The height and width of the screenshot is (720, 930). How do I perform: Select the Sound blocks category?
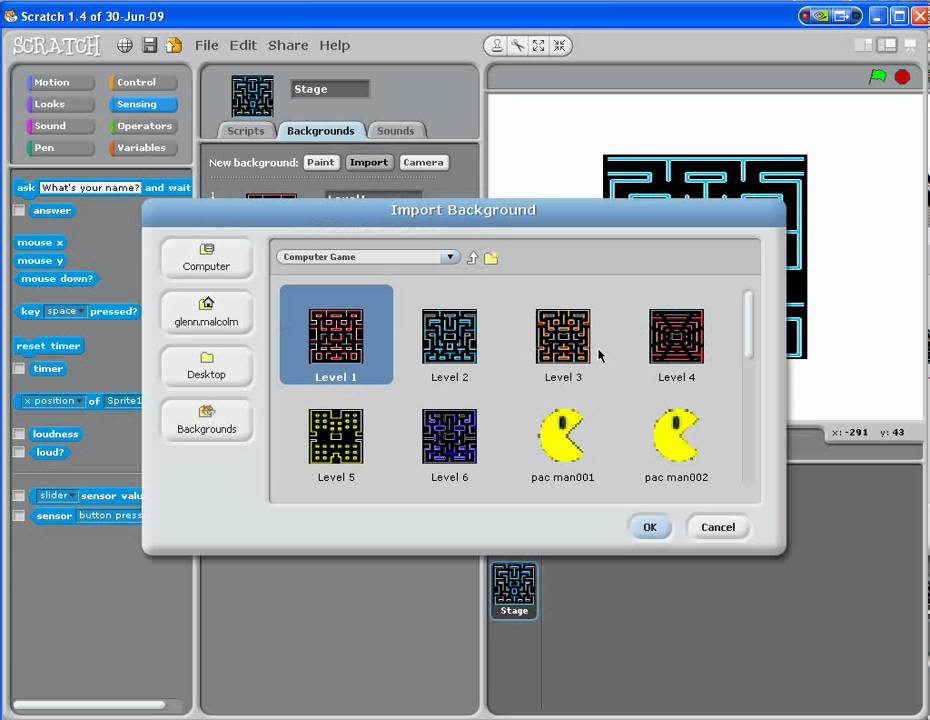tap(60, 126)
